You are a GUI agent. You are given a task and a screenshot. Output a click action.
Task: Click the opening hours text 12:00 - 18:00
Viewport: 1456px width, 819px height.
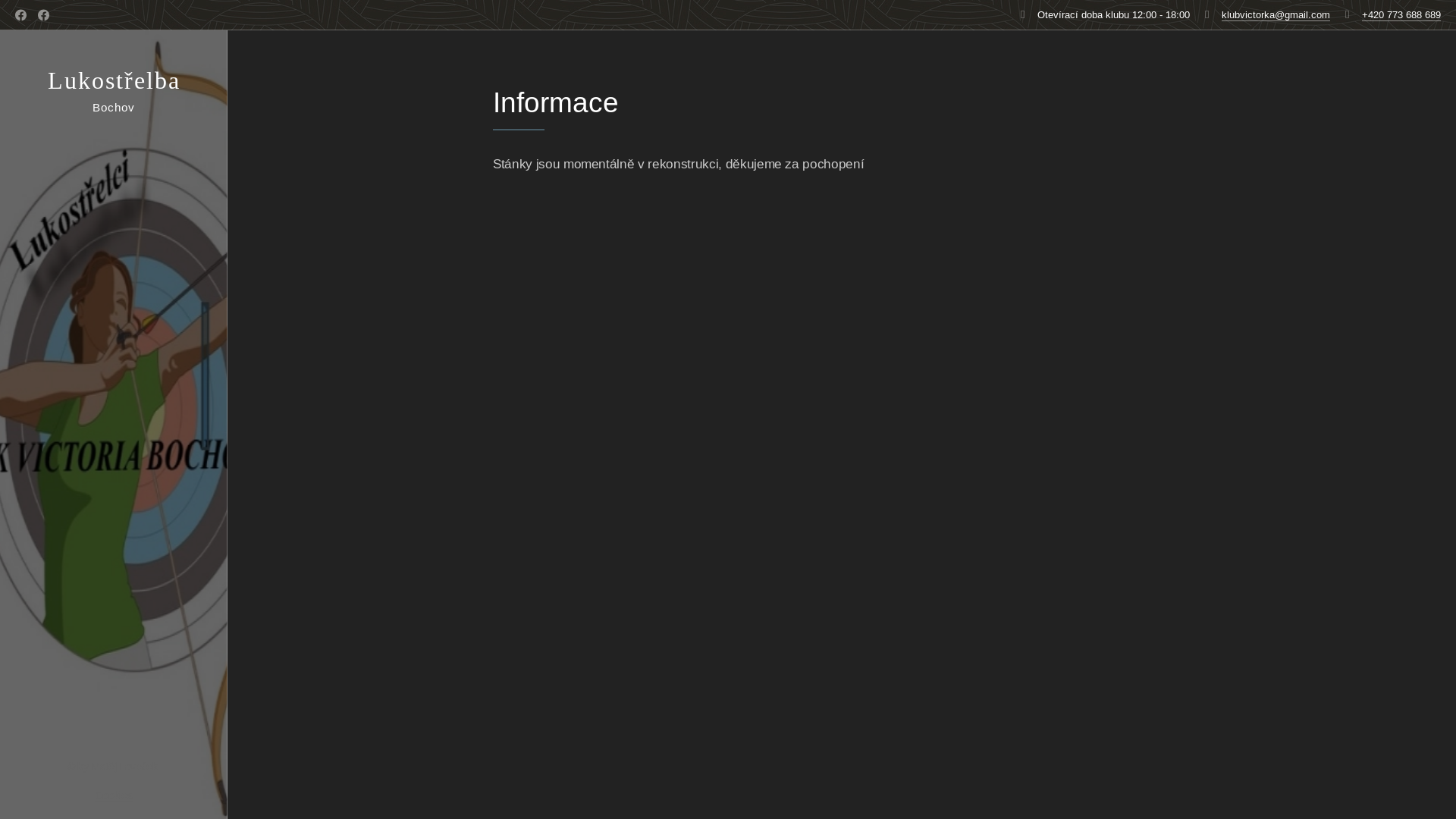pyautogui.click(x=1160, y=15)
